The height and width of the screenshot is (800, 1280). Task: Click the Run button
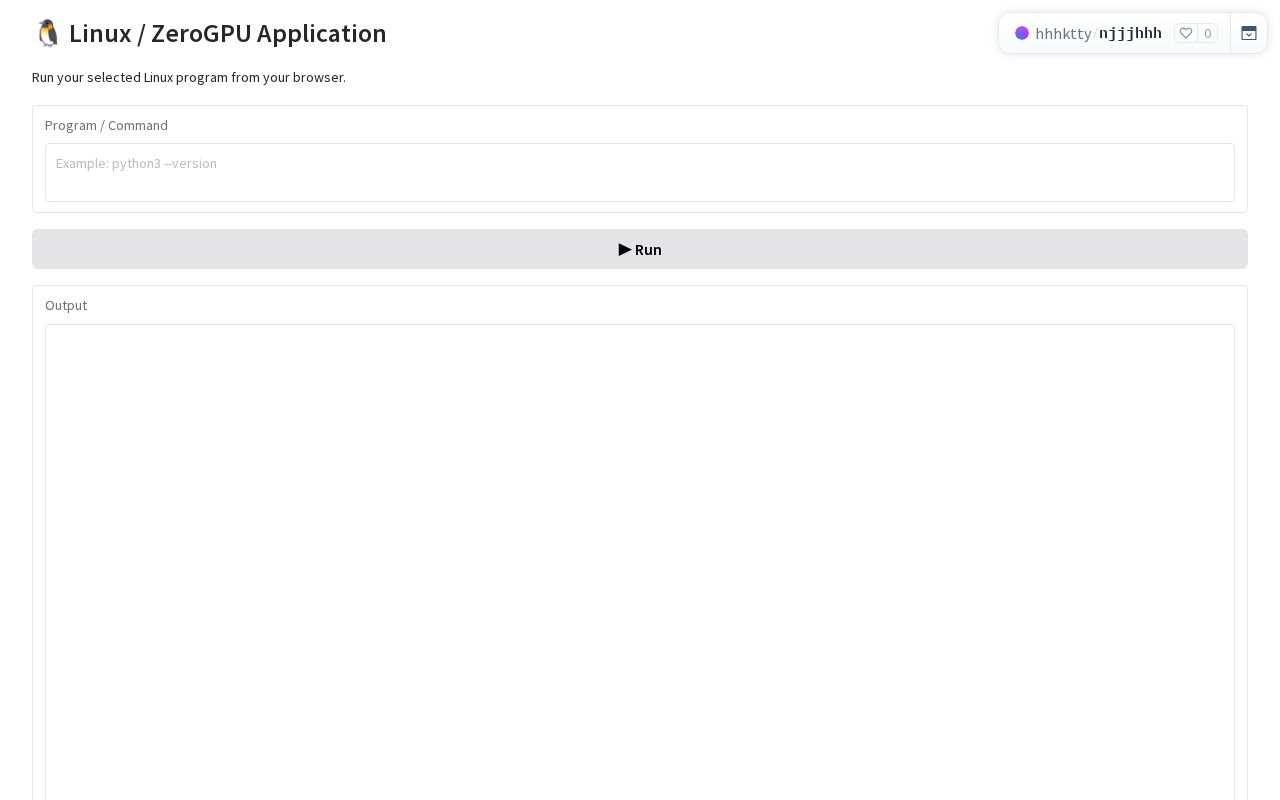tap(640, 249)
